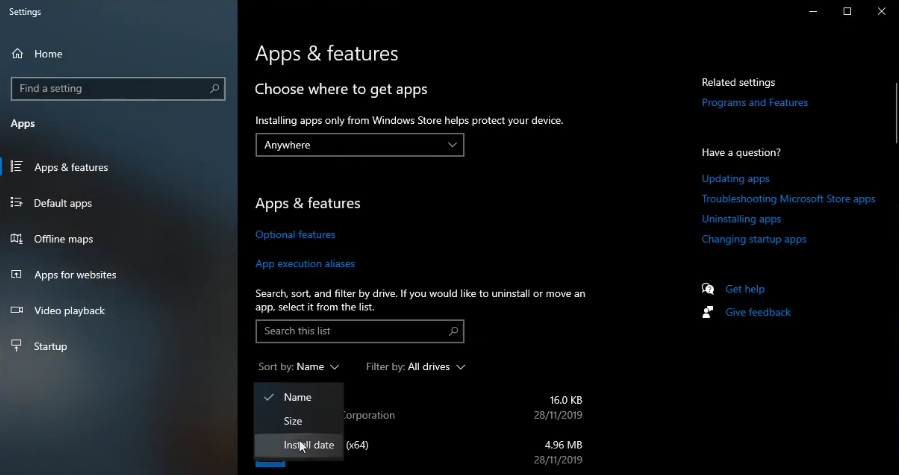Select Install date sort option
The image size is (899, 475).
point(308,445)
